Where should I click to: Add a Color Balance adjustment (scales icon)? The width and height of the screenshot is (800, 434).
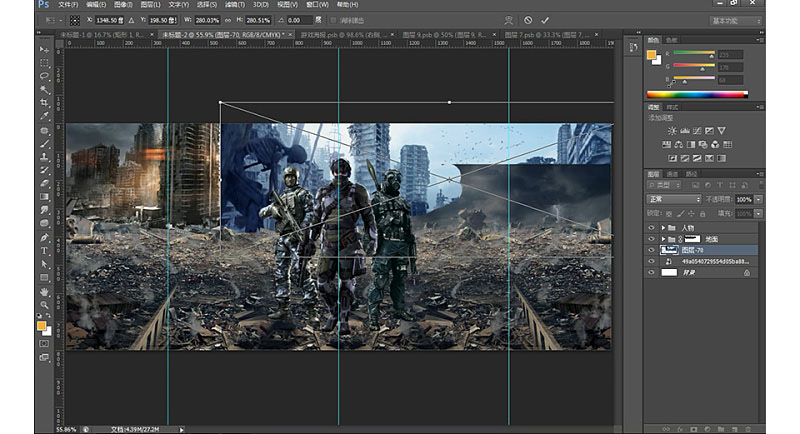[679, 145]
